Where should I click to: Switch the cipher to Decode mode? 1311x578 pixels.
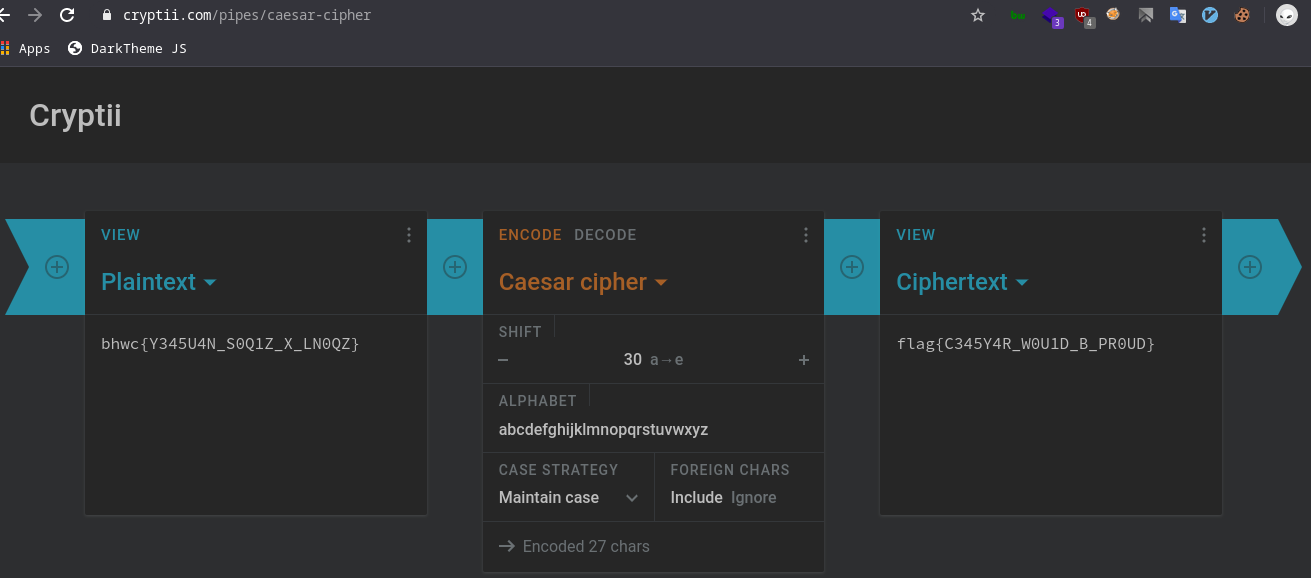[x=605, y=235]
